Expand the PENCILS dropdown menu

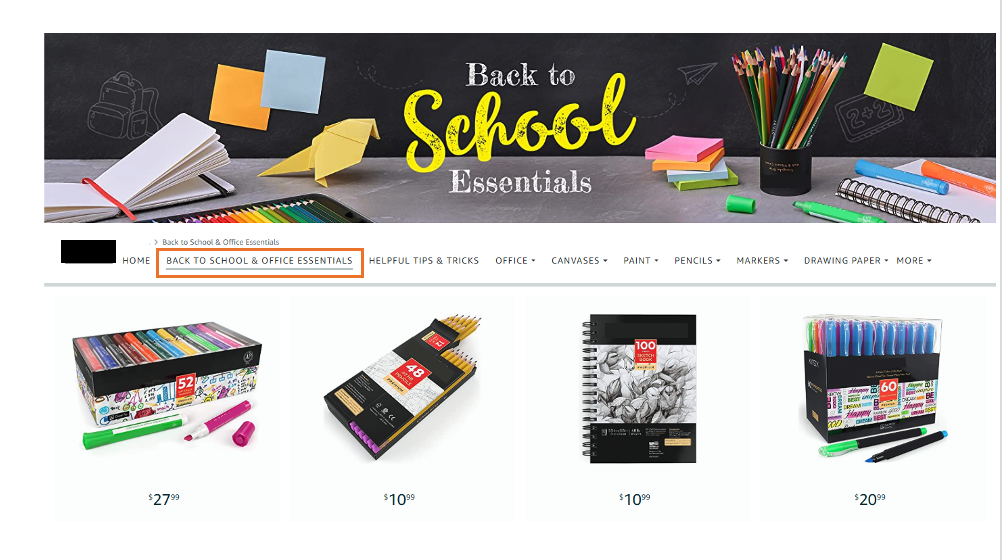point(697,261)
